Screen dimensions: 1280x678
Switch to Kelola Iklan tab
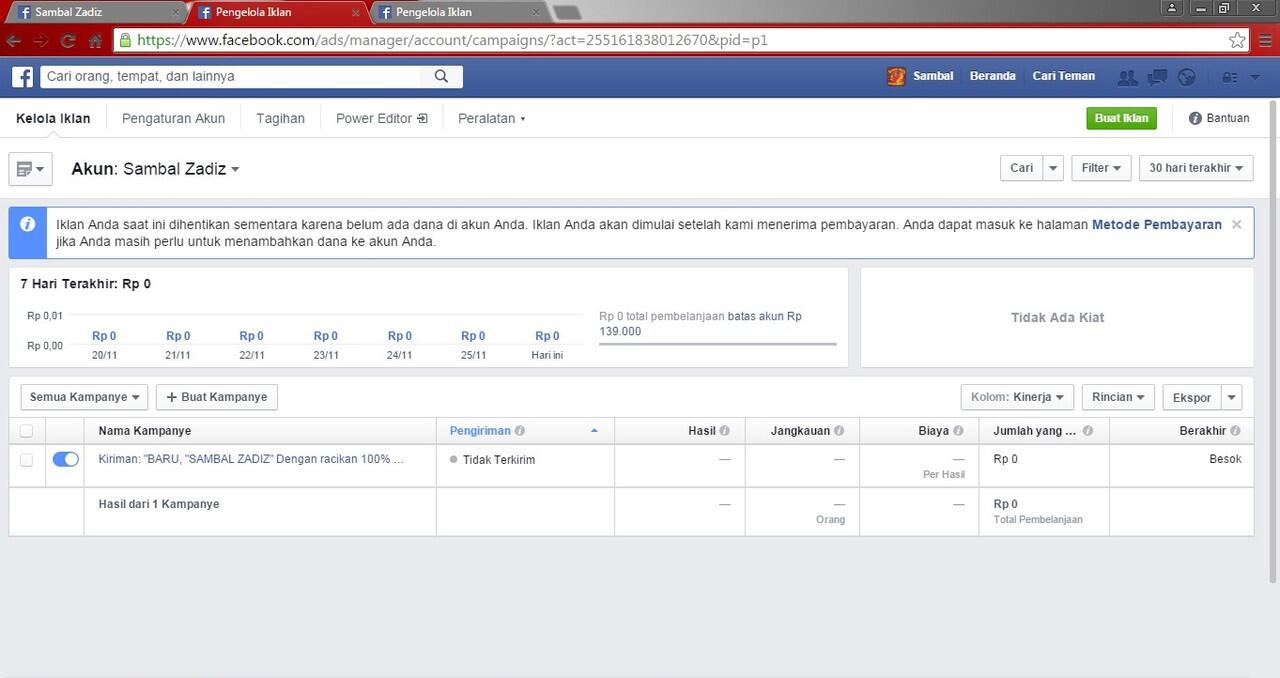[53, 118]
